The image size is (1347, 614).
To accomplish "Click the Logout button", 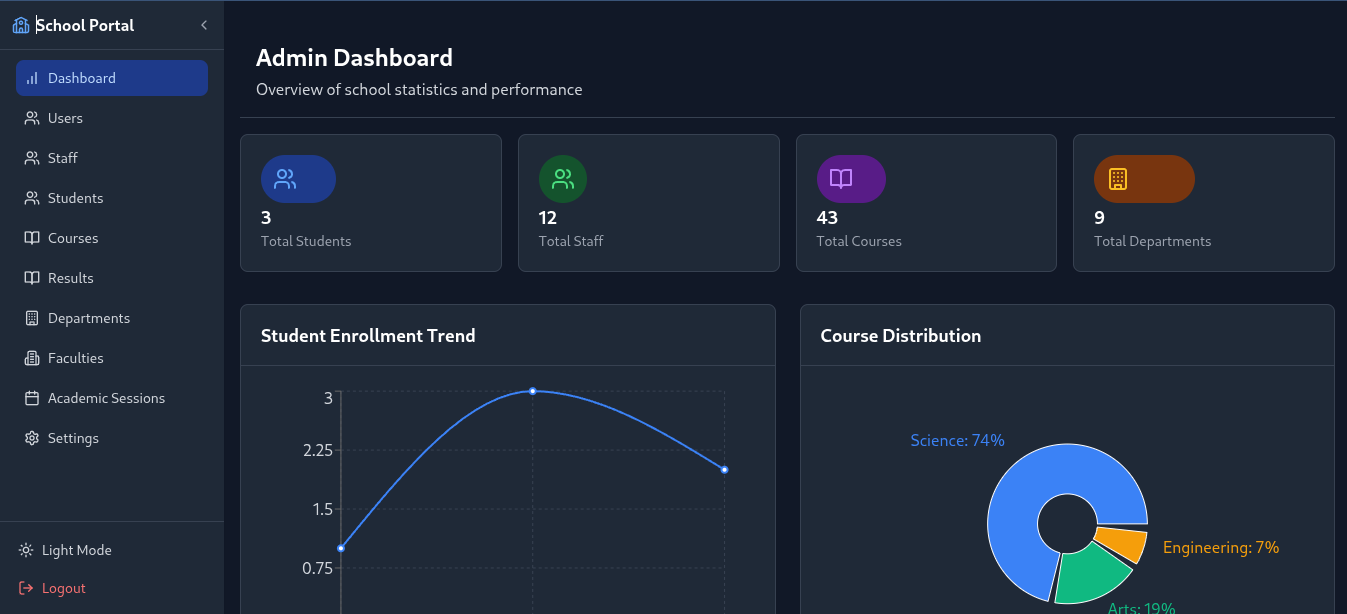I will point(51,588).
